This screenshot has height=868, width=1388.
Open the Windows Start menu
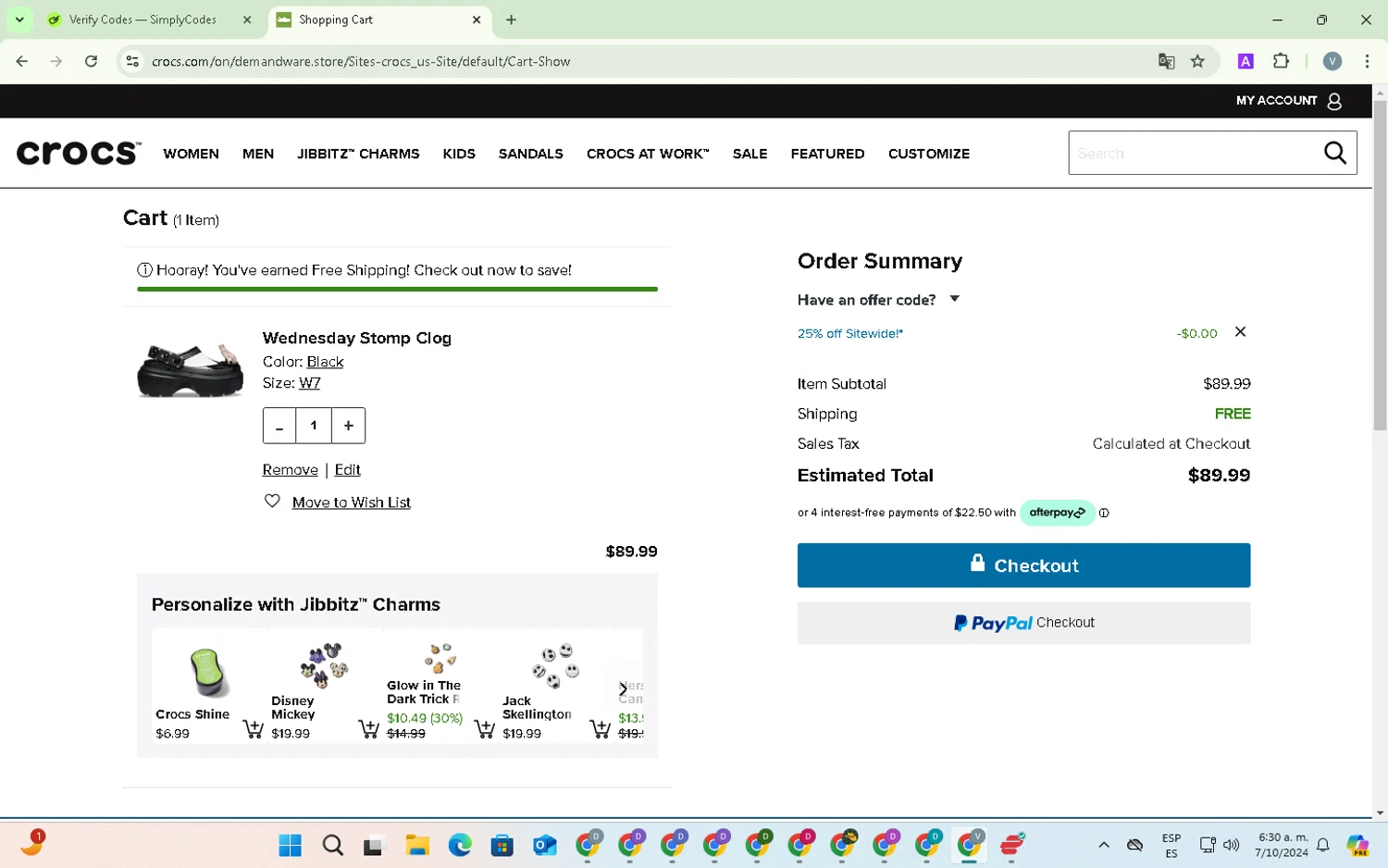point(290,845)
